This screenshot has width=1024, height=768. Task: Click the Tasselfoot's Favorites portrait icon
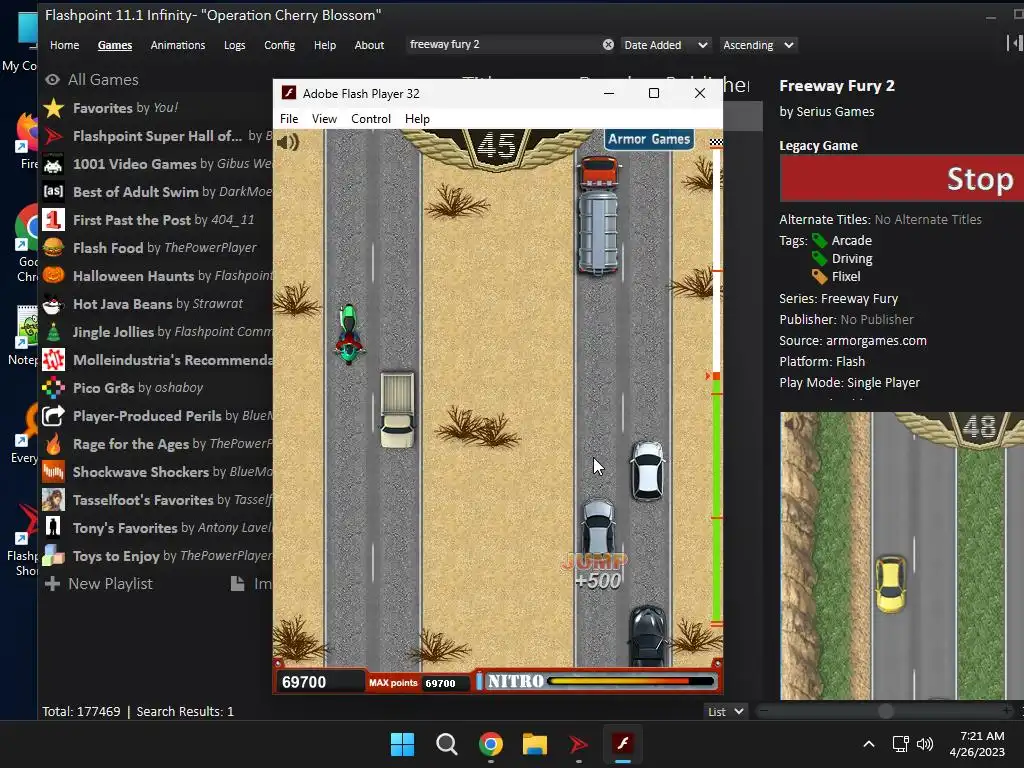54,500
